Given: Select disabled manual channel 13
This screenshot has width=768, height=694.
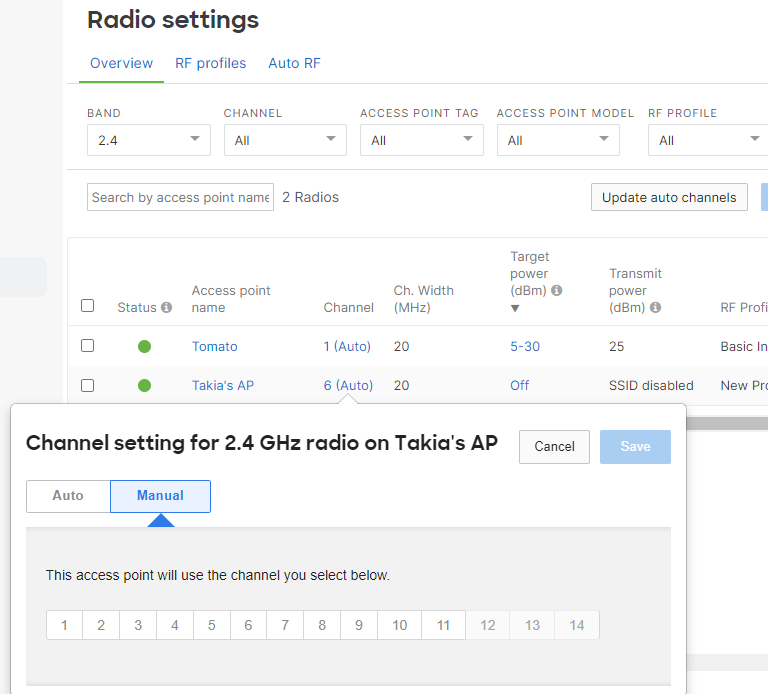Looking at the screenshot, I should coord(532,625).
